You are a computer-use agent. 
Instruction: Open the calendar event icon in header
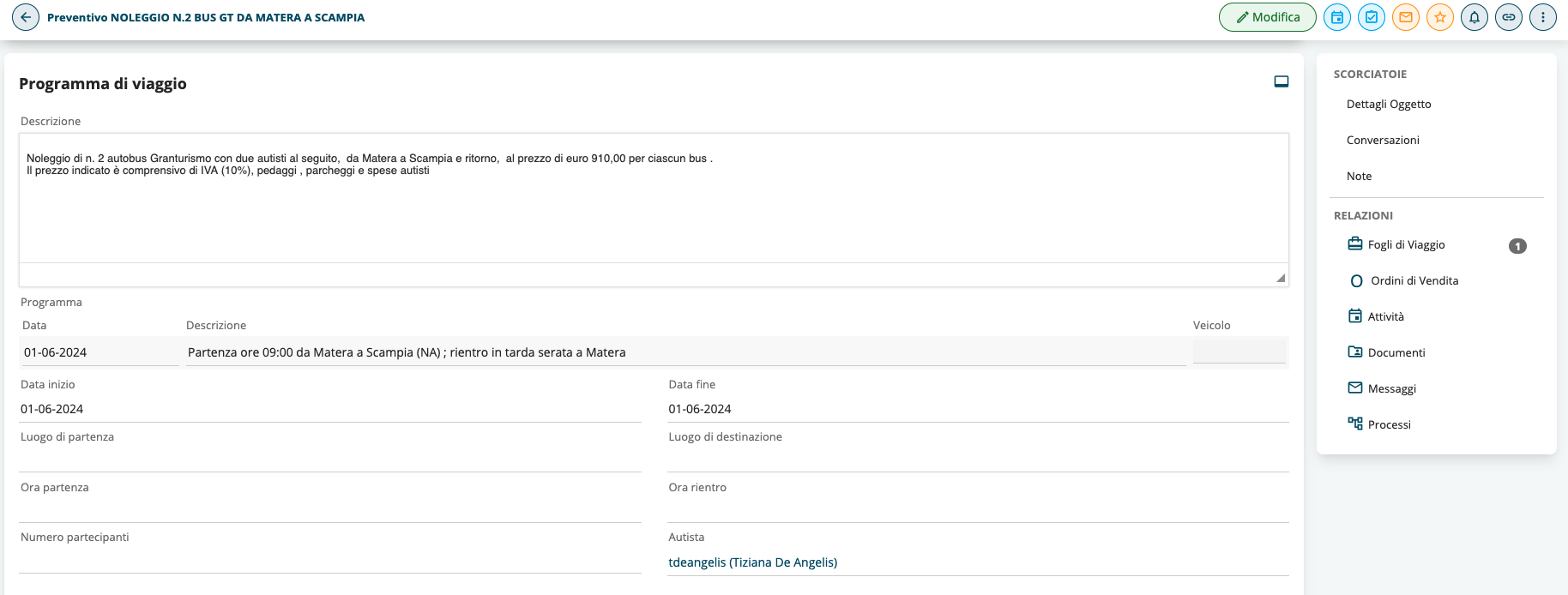pos(1337,17)
